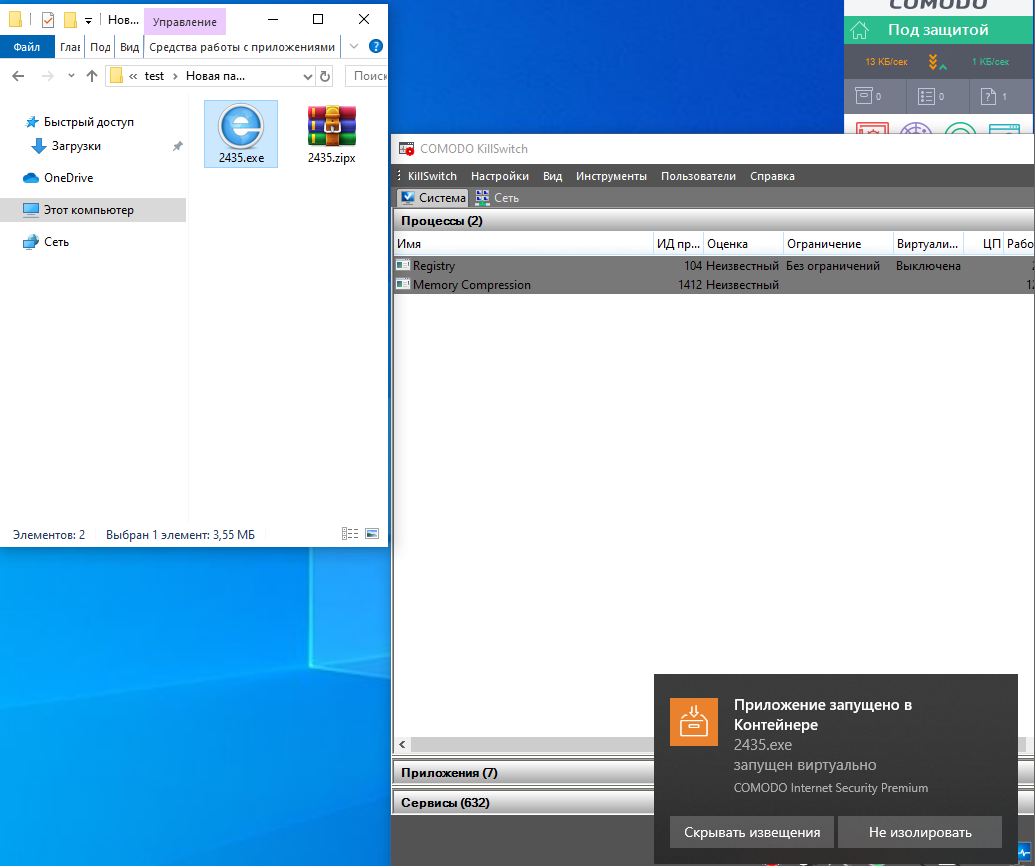This screenshot has width=1035, height=866.
Task: Open the address bar history dropdown
Action: click(308, 77)
